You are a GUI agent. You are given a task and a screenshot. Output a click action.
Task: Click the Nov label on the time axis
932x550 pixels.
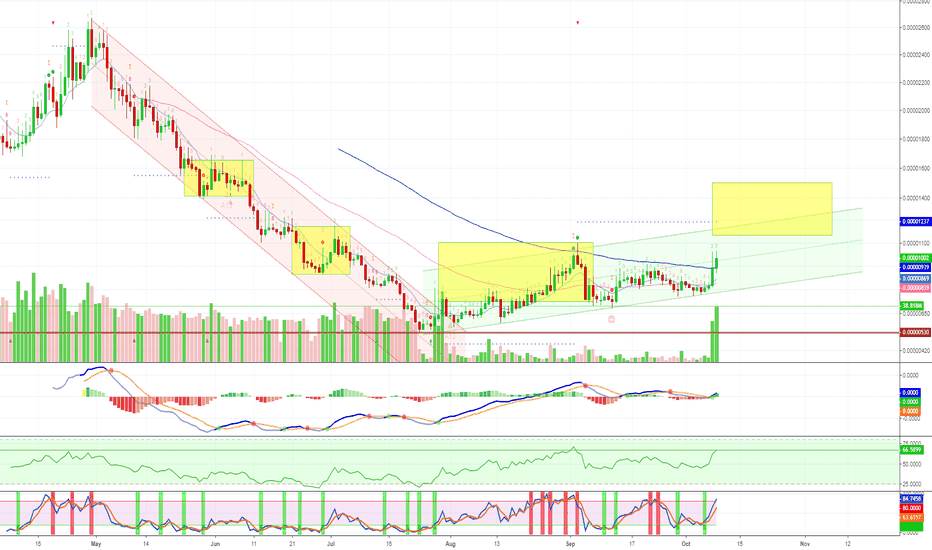coord(805,543)
